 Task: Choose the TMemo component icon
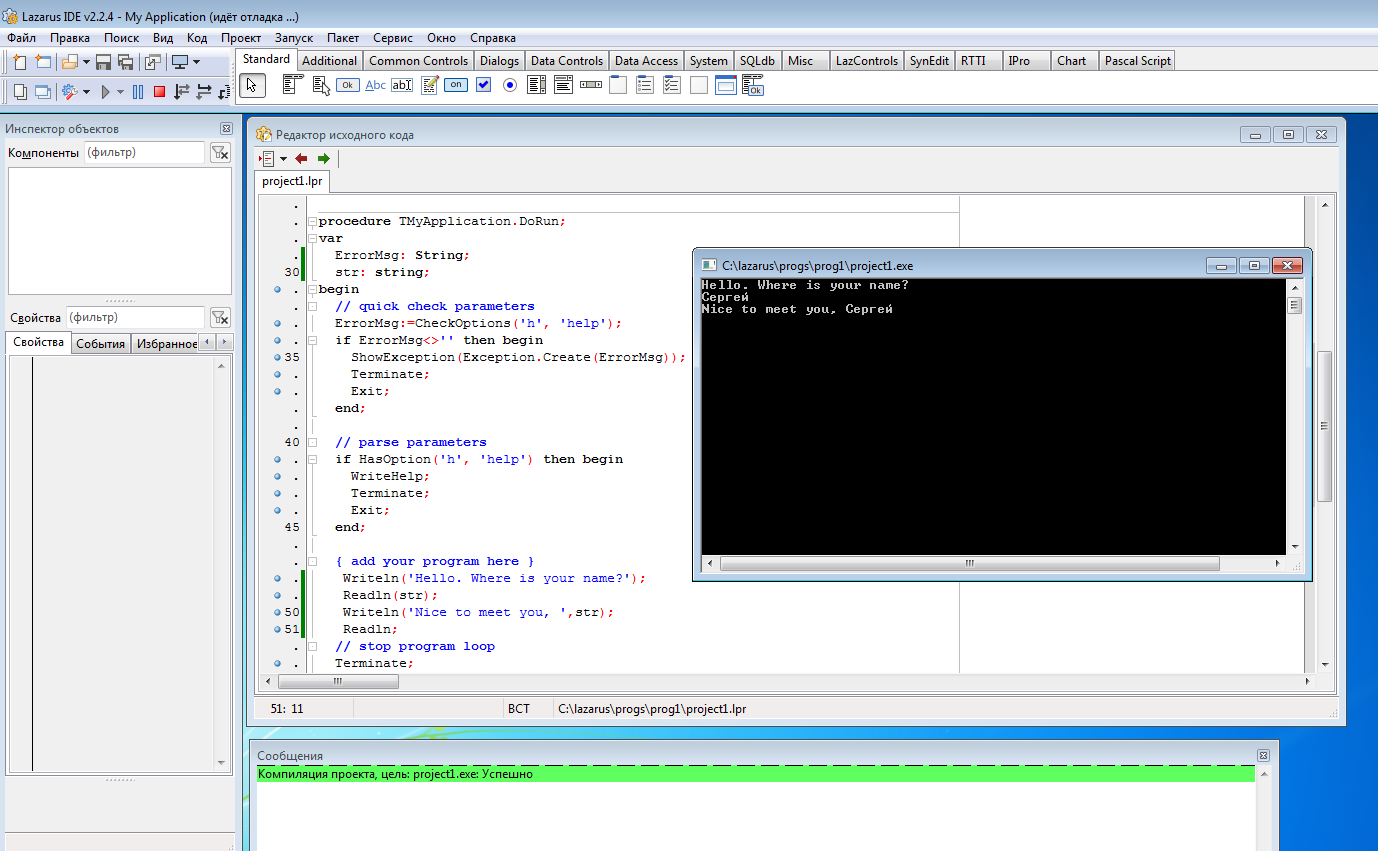(x=429, y=86)
